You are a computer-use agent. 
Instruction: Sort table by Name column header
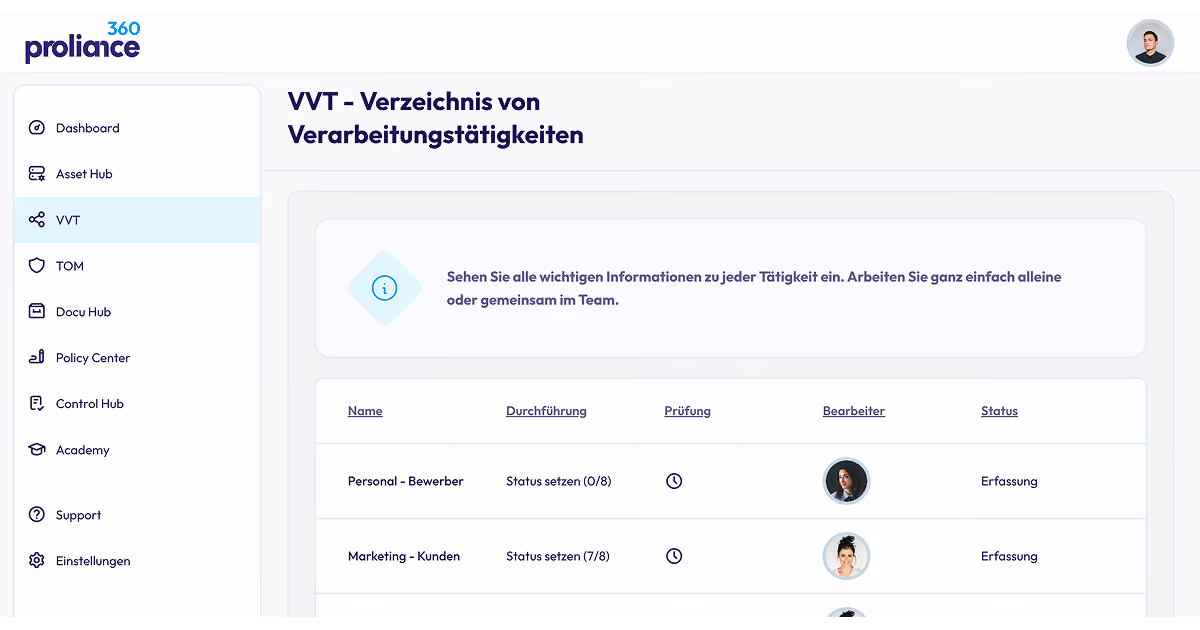[365, 411]
